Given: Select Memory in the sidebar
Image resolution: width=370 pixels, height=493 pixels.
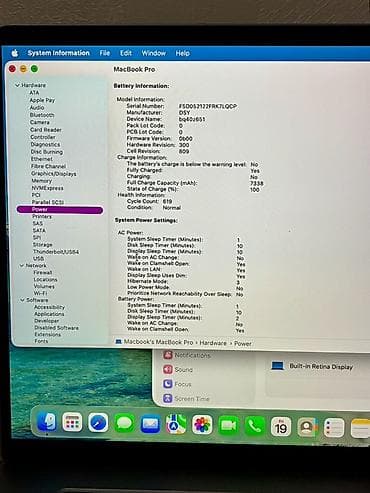Looking at the screenshot, I should (42, 181).
